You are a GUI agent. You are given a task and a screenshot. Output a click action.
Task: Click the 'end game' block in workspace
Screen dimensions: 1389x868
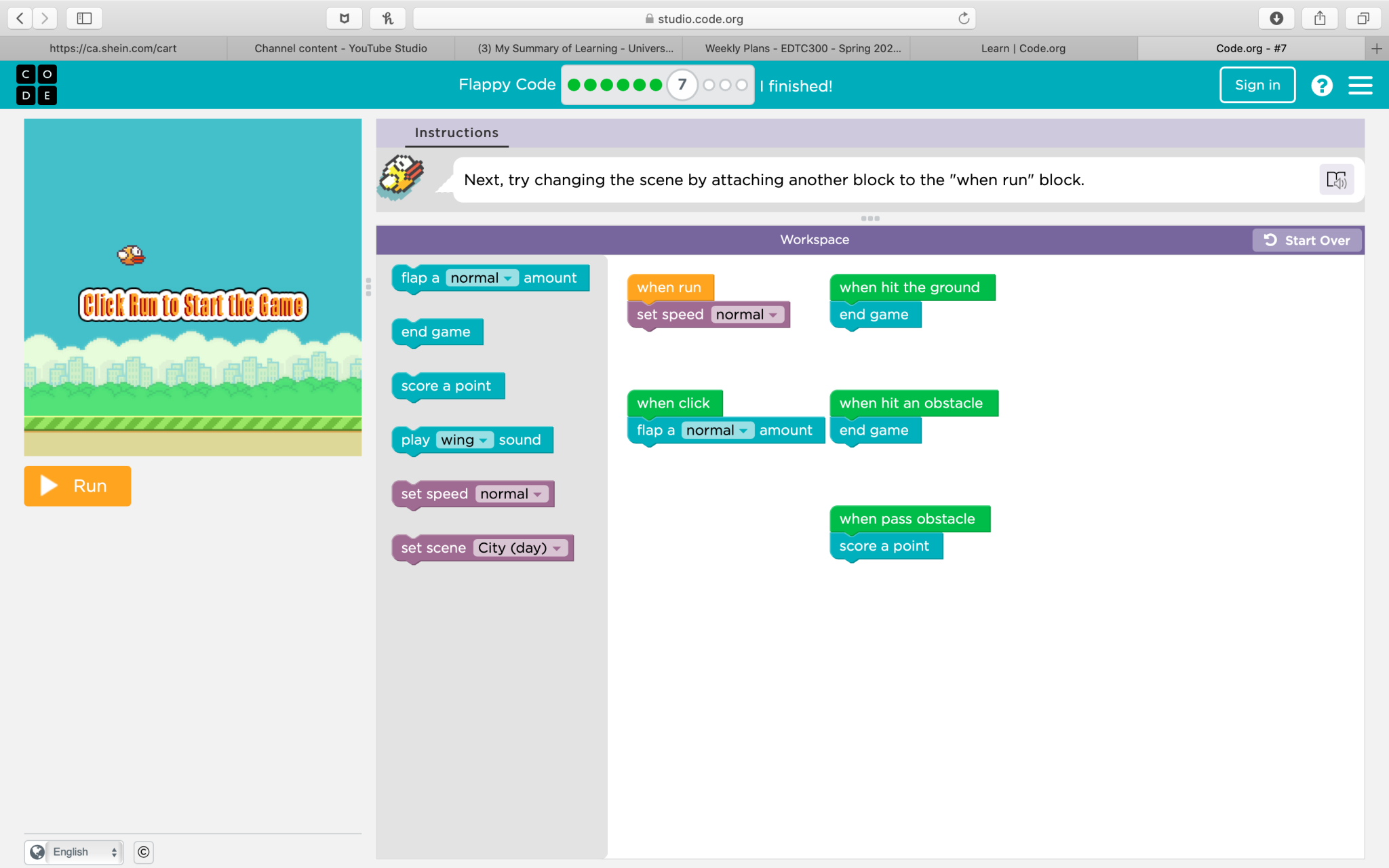click(x=873, y=314)
